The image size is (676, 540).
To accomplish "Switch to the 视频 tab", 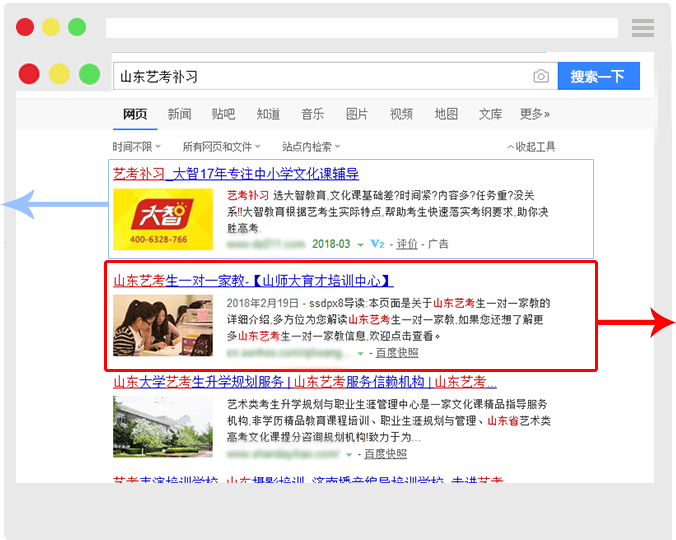I will click(x=401, y=114).
